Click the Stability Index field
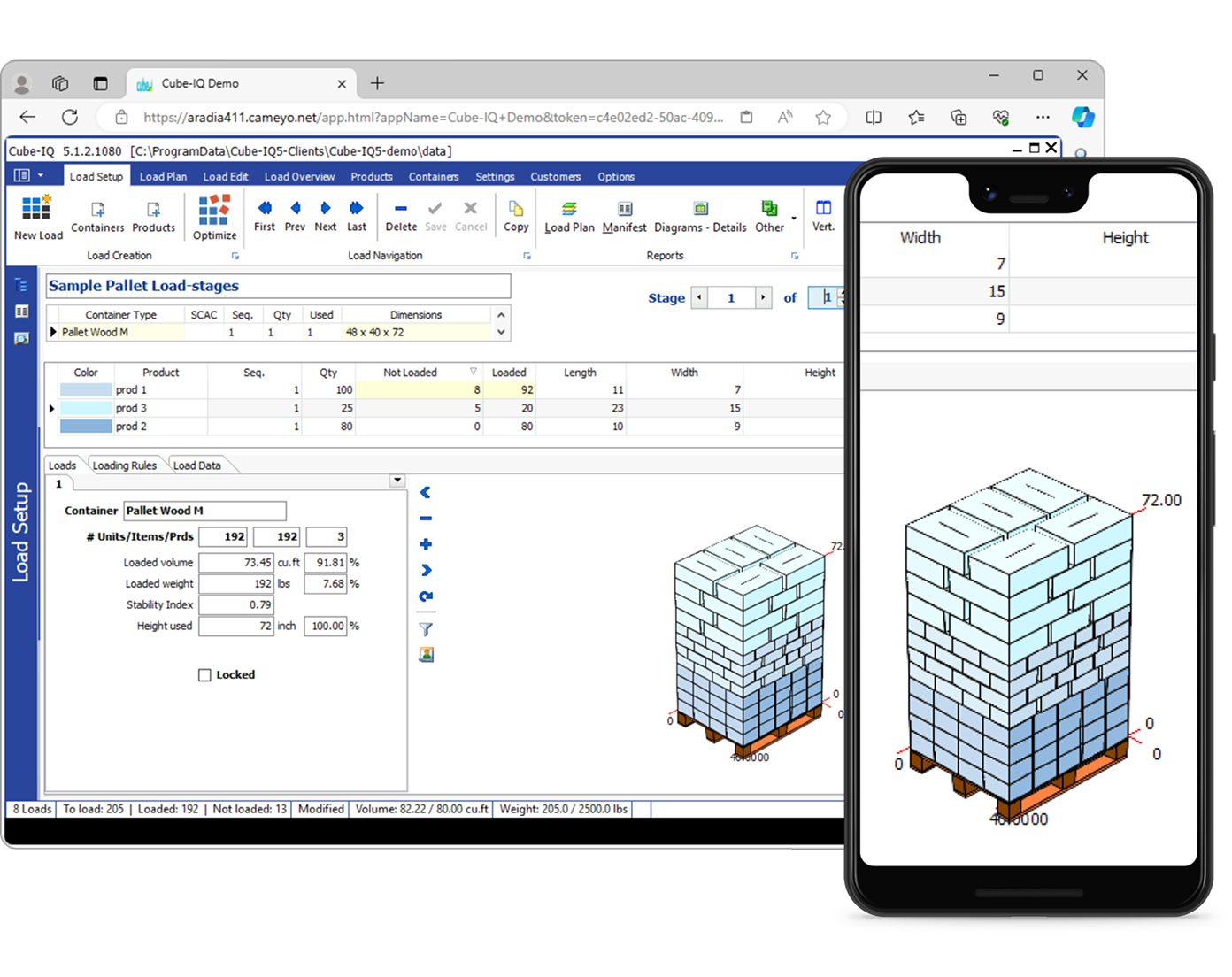 [236, 605]
